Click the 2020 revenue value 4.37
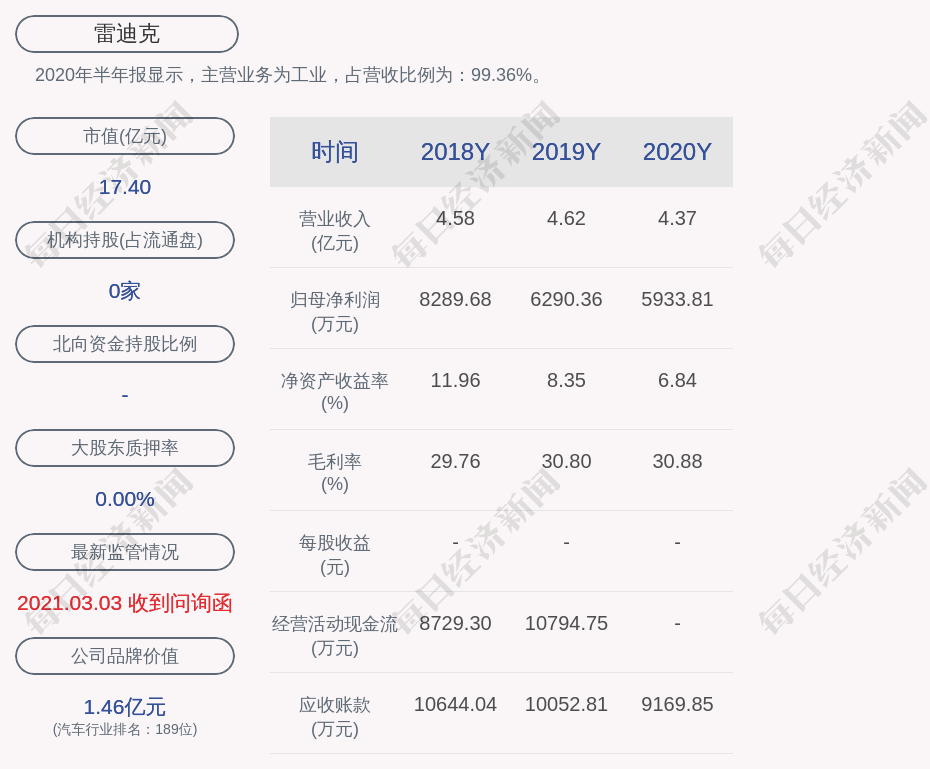The image size is (930, 769). [677, 218]
